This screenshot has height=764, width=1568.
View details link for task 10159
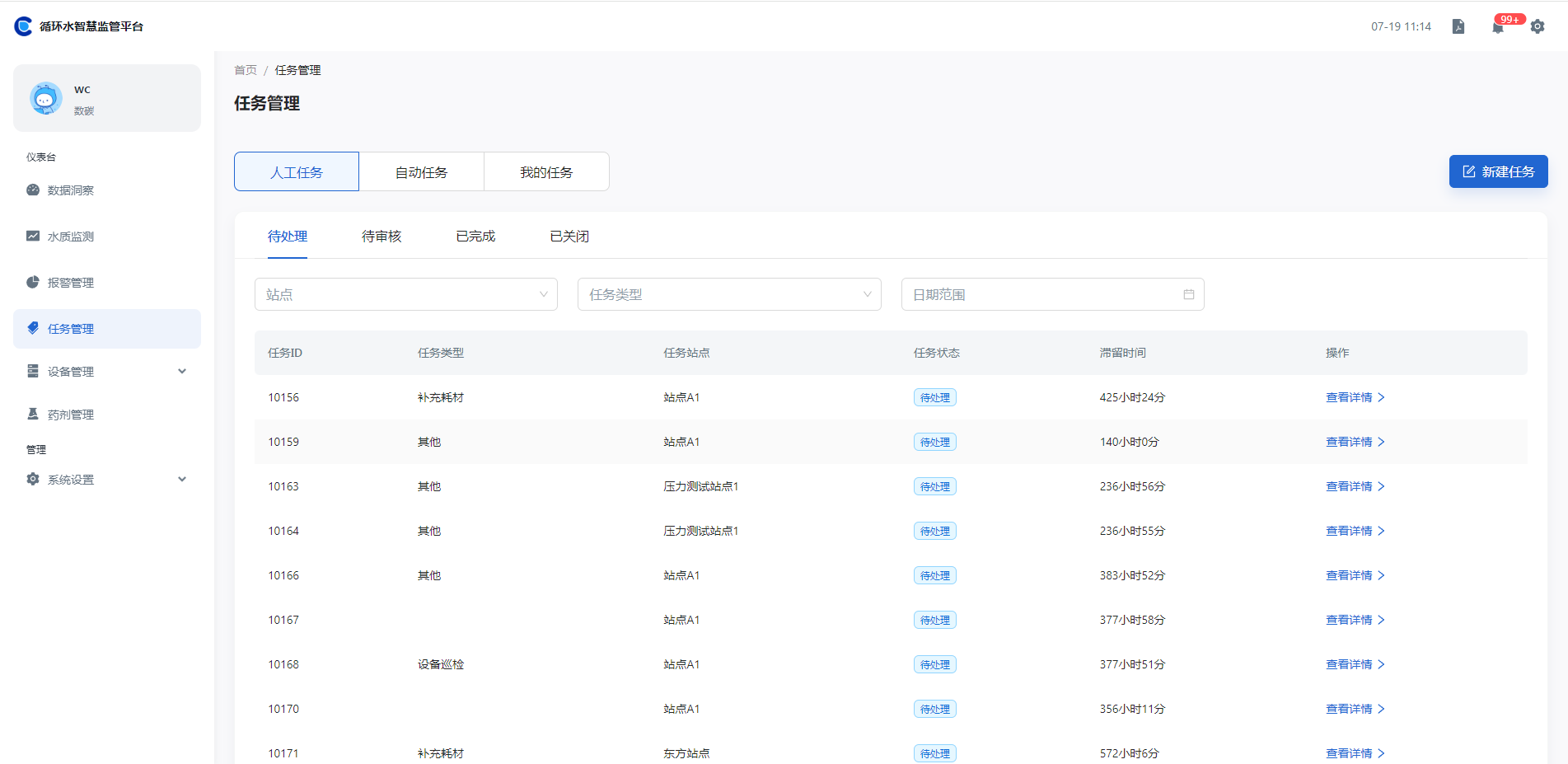(1355, 442)
